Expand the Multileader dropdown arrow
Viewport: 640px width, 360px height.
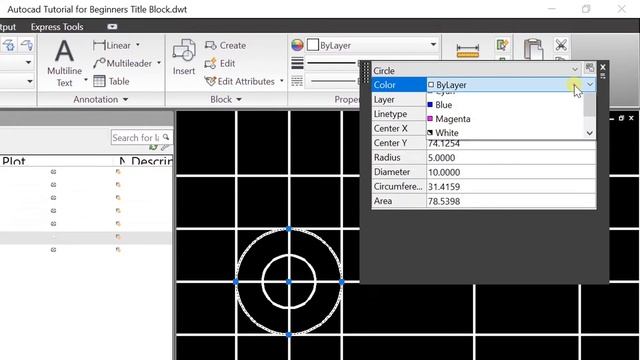pyautogui.click(x=158, y=63)
